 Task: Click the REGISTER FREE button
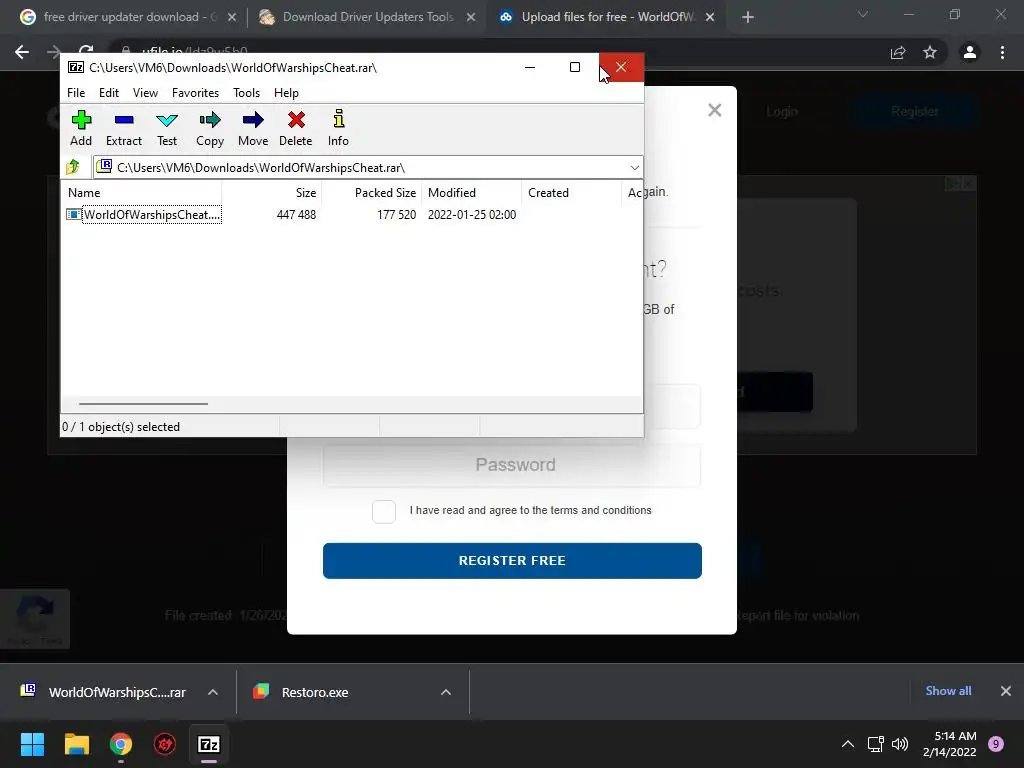(512, 560)
